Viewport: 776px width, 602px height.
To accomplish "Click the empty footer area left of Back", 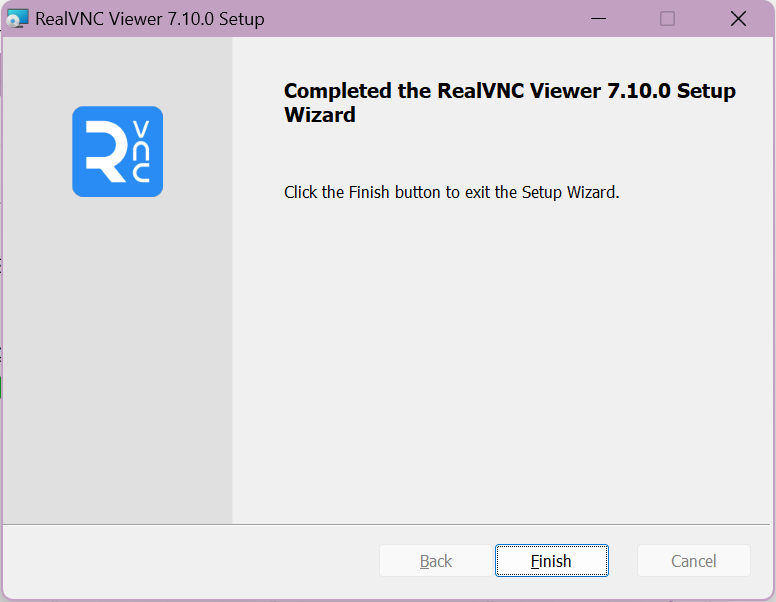I will coord(190,561).
